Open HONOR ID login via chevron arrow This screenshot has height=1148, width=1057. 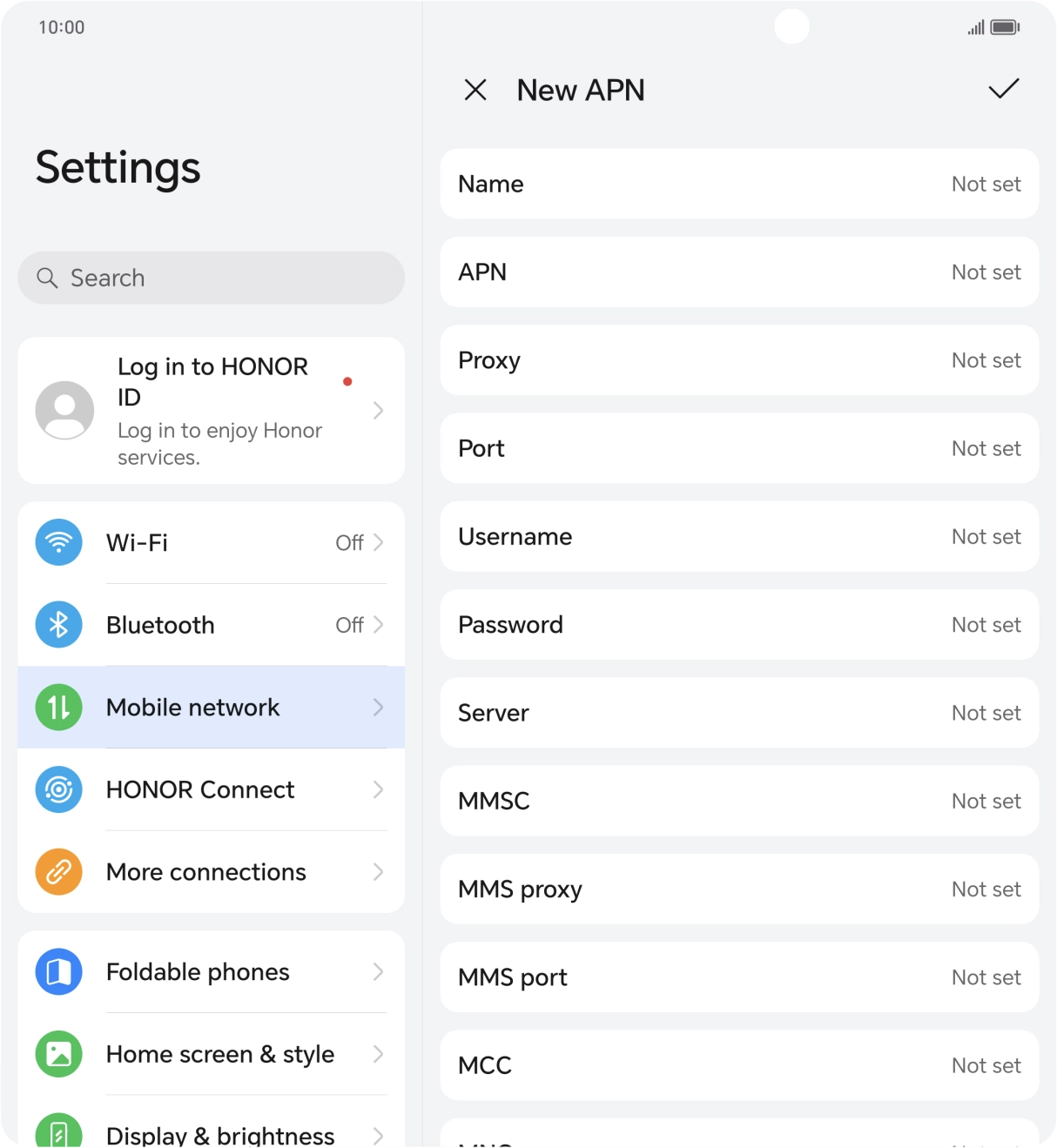378,411
